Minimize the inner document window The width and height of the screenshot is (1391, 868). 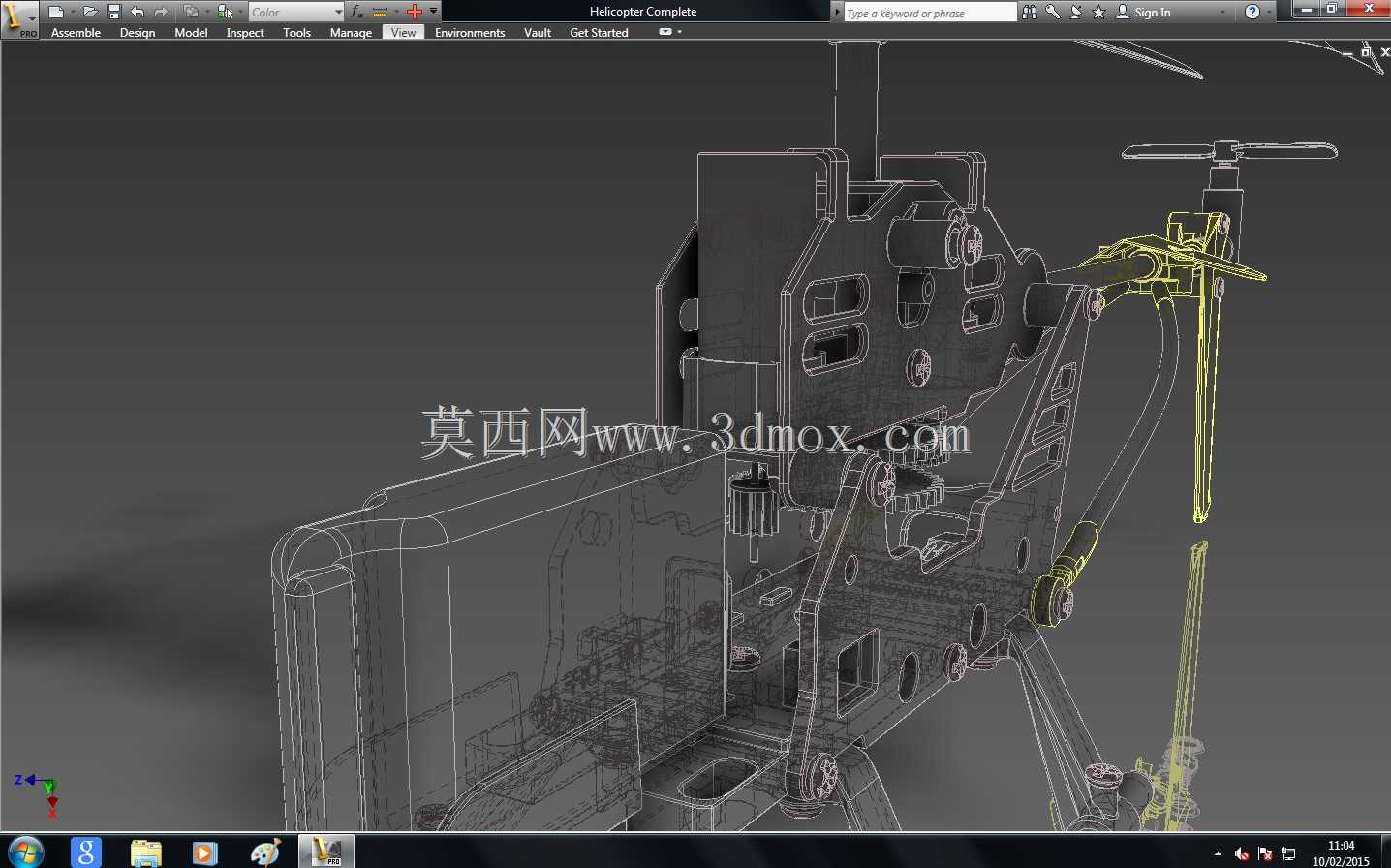pyautogui.click(x=1348, y=53)
